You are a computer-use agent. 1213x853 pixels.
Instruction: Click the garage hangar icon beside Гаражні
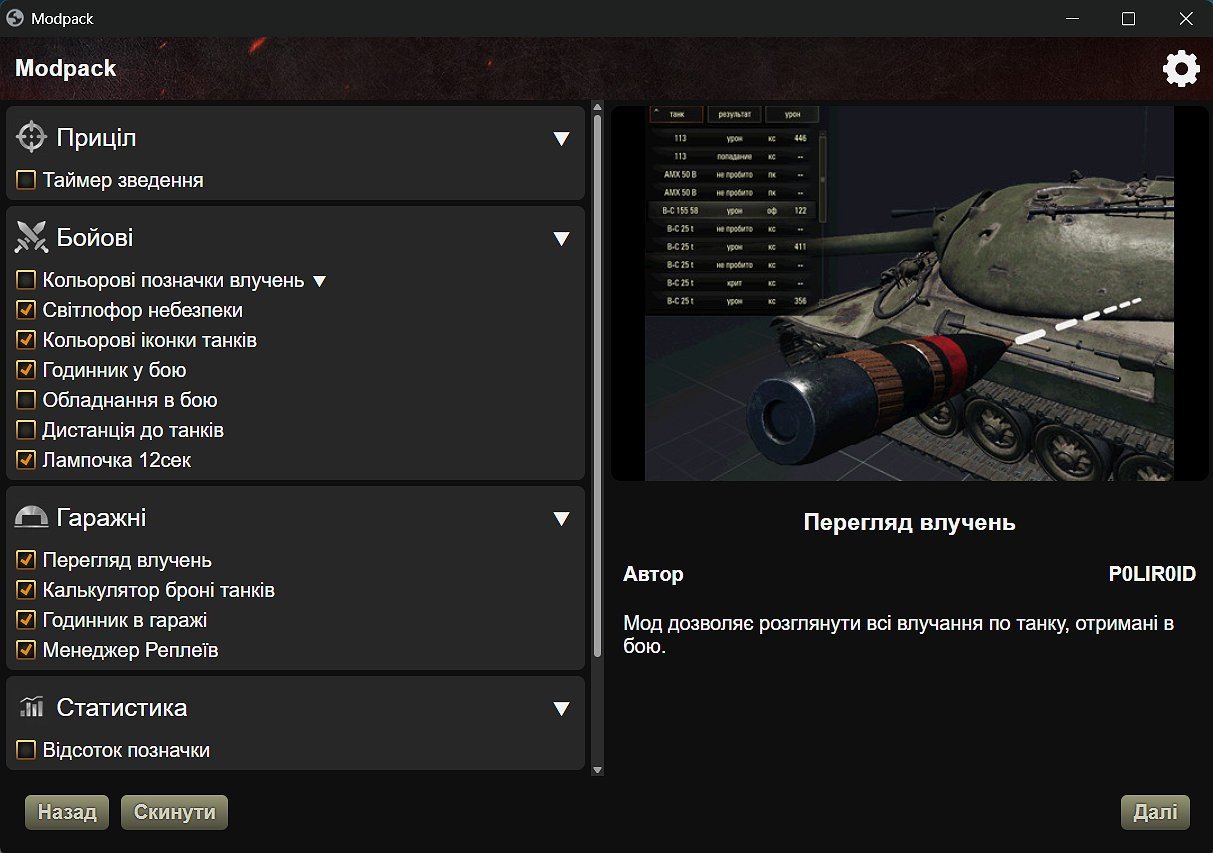click(32, 518)
